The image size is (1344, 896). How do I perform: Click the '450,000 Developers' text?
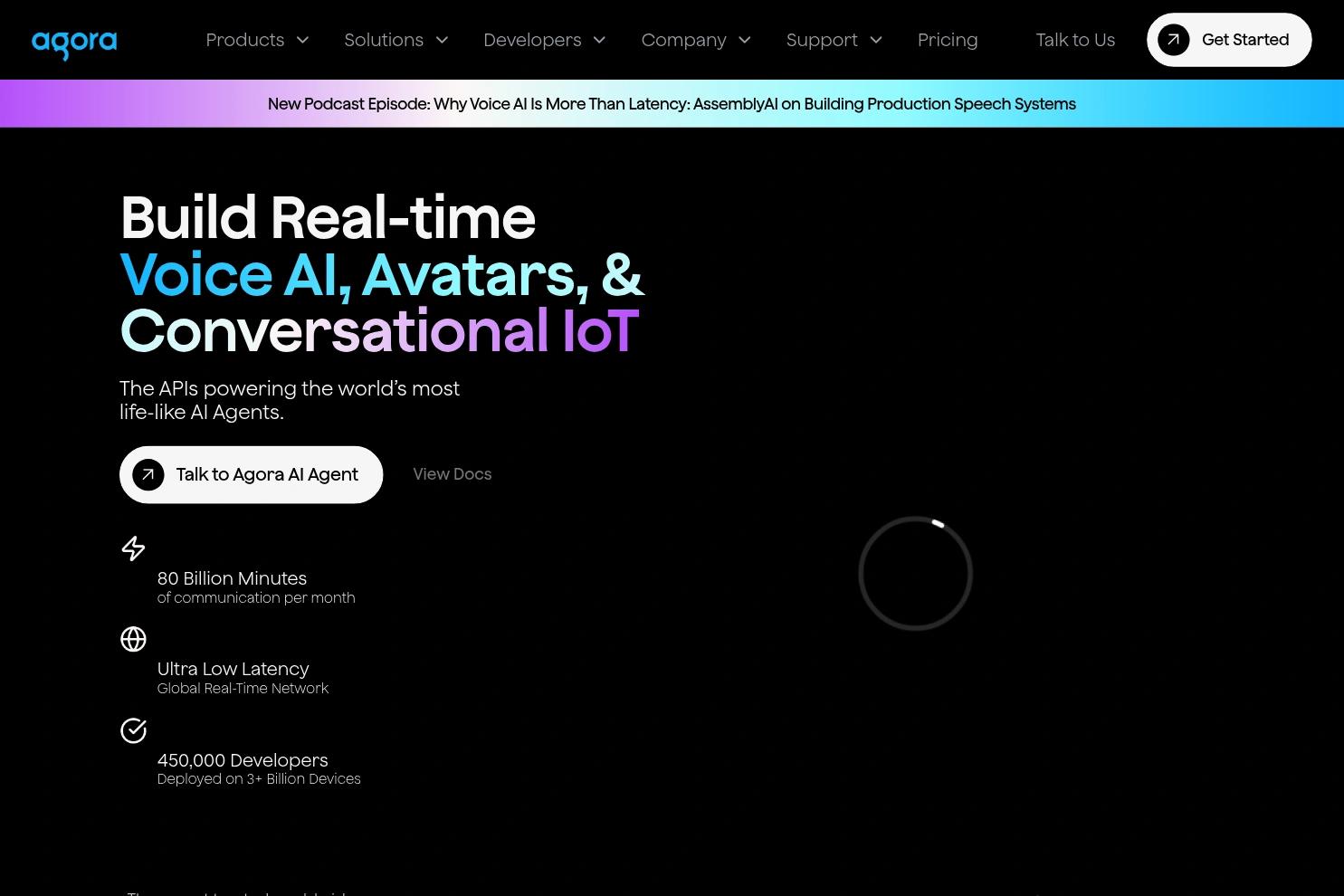tap(243, 760)
